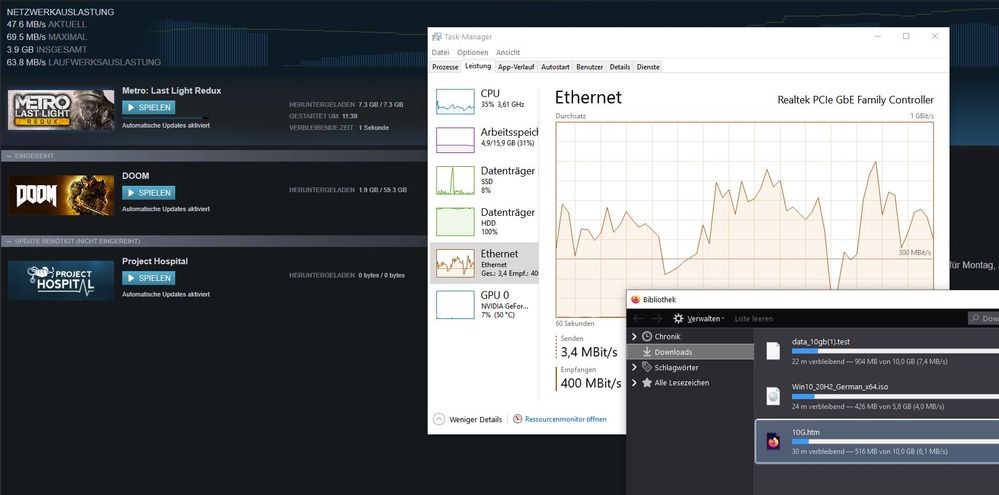The width and height of the screenshot is (999, 495).
Task: Select the Arbeitsspeicher graph thumbnail
Action: (x=455, y=140)
